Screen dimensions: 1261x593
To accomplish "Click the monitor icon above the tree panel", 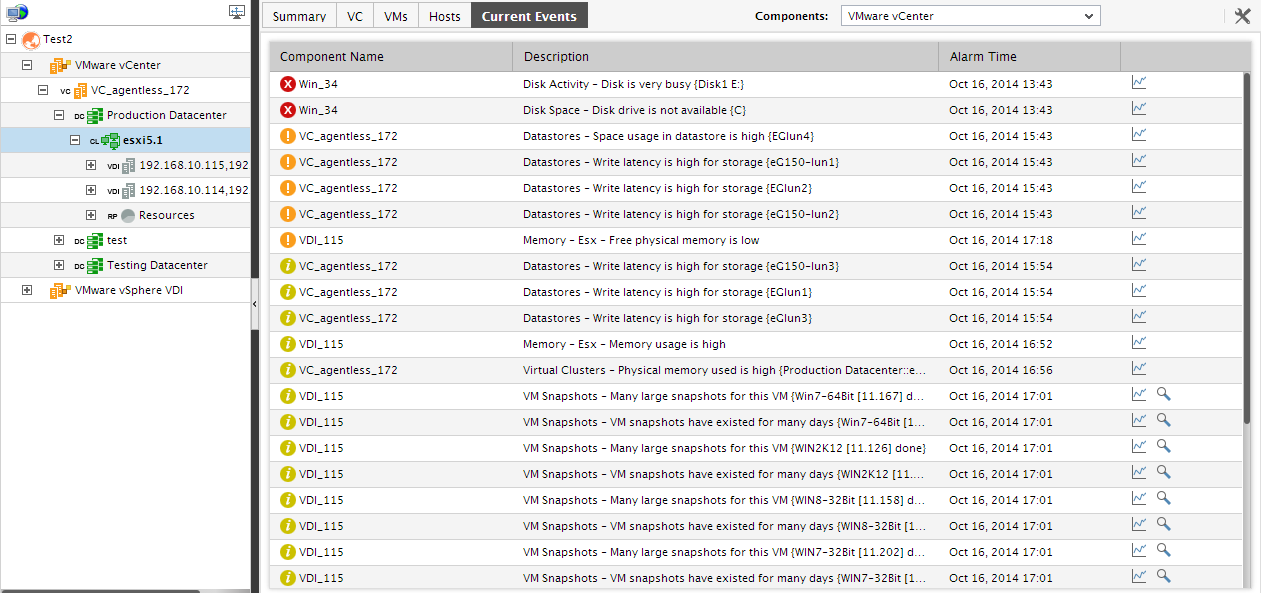I will click(236, 13).
